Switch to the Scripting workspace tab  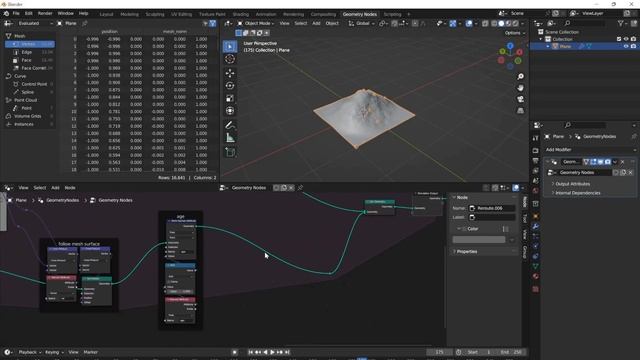(x=392, y=14)
